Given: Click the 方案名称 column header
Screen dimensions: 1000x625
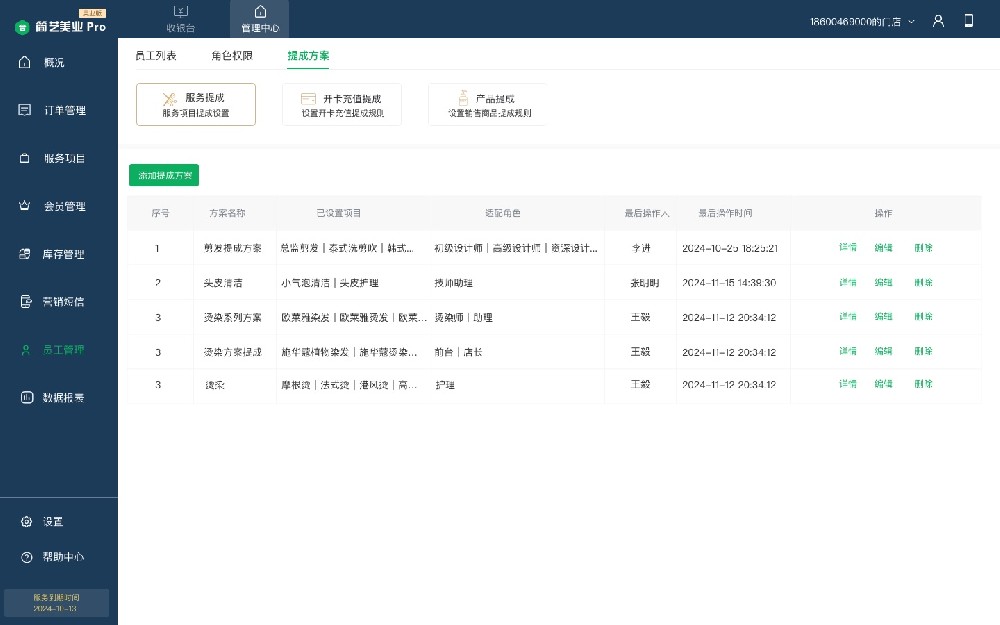Looking at the screenshot, I should [227, 213].
